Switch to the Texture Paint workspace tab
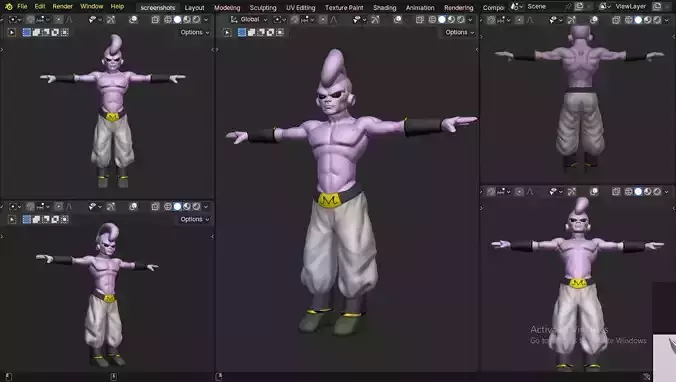Viewport: 676px width, 382px height. (x=344, y=7)
